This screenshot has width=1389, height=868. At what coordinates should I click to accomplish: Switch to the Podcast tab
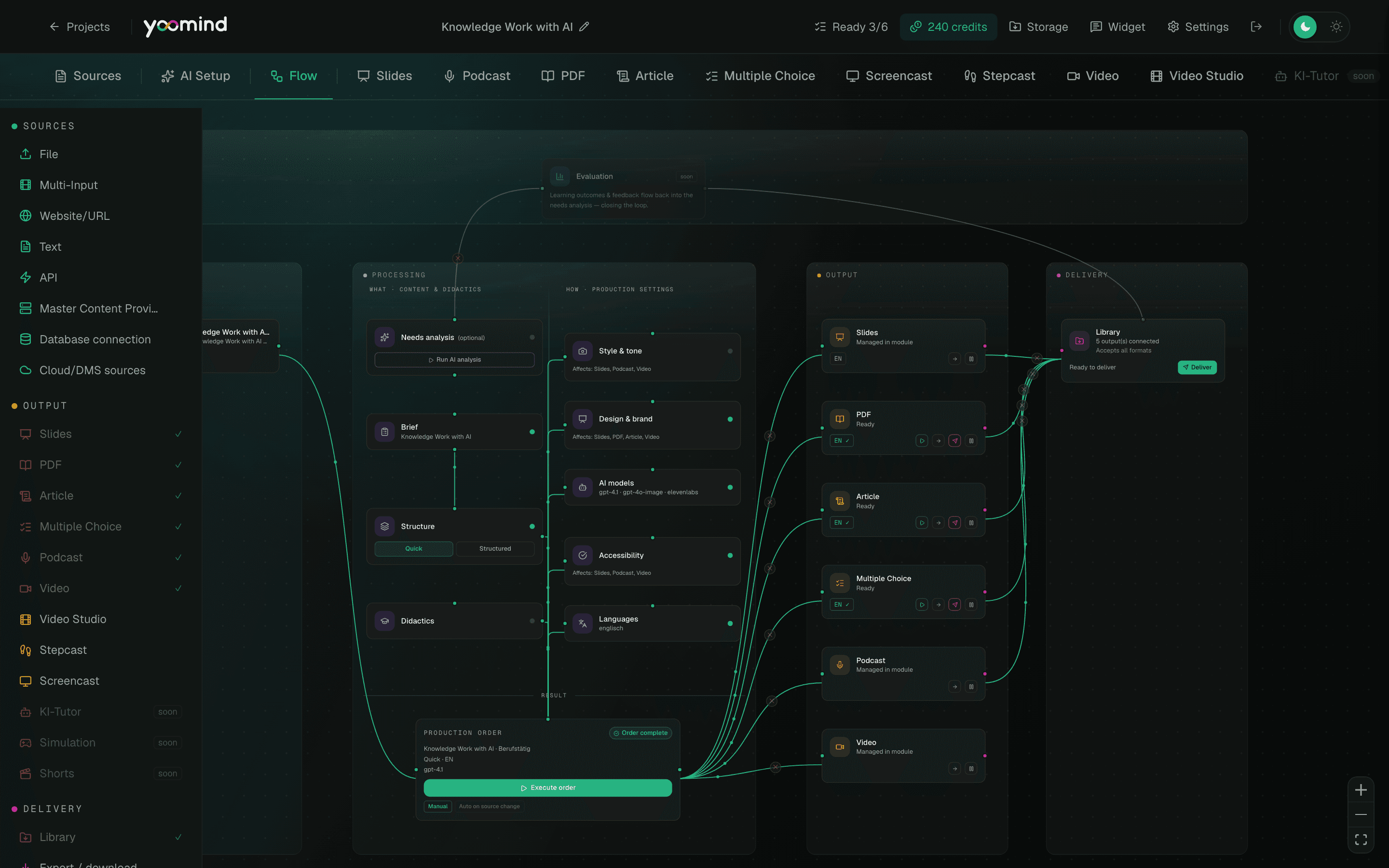point(477,76)
